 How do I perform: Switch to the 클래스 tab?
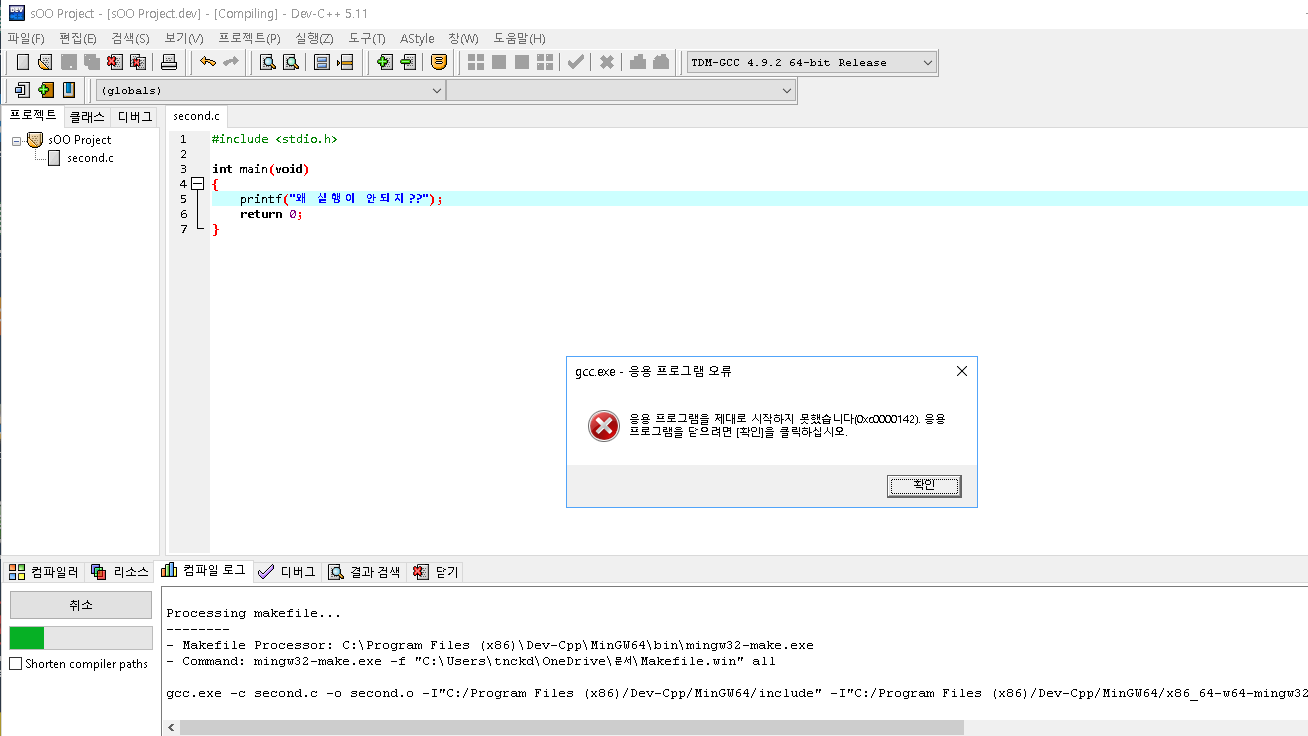[86, 117]
